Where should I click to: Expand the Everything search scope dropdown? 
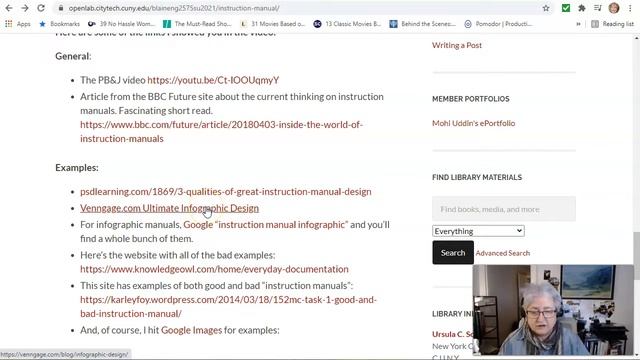coord(478,231)
